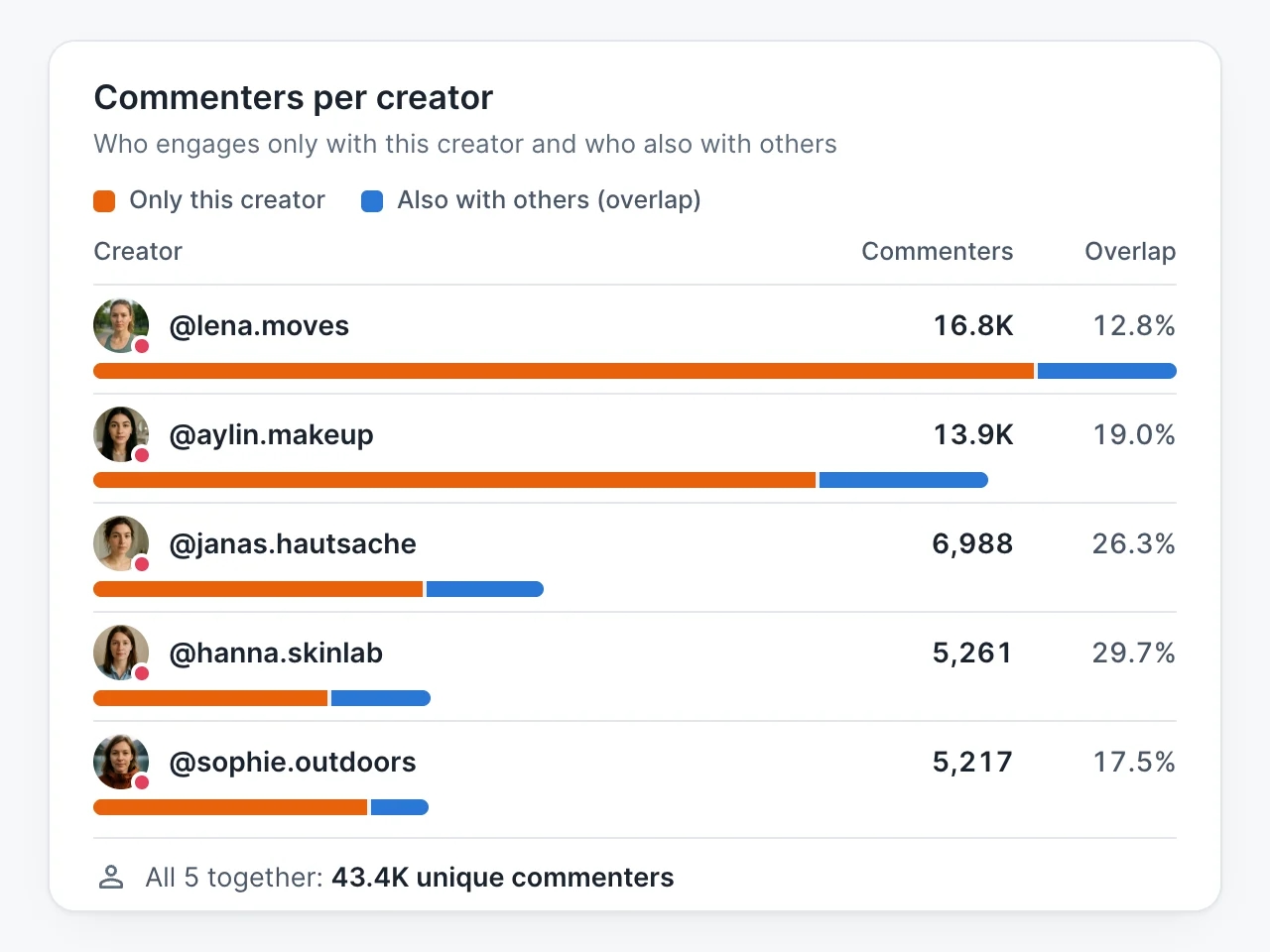Click the 12.8% overlap value
The image size is (1270, 952).
click(x=1134, y=326)
